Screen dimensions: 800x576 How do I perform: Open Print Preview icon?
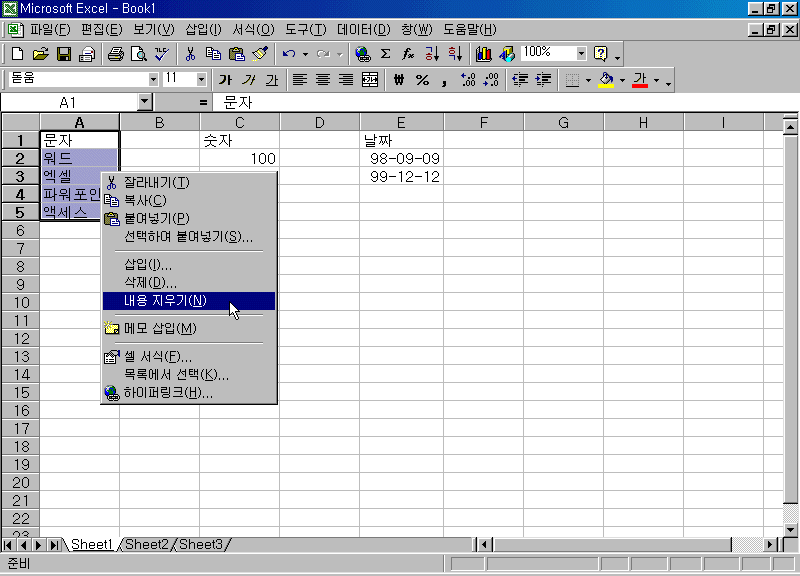[138, 54]
